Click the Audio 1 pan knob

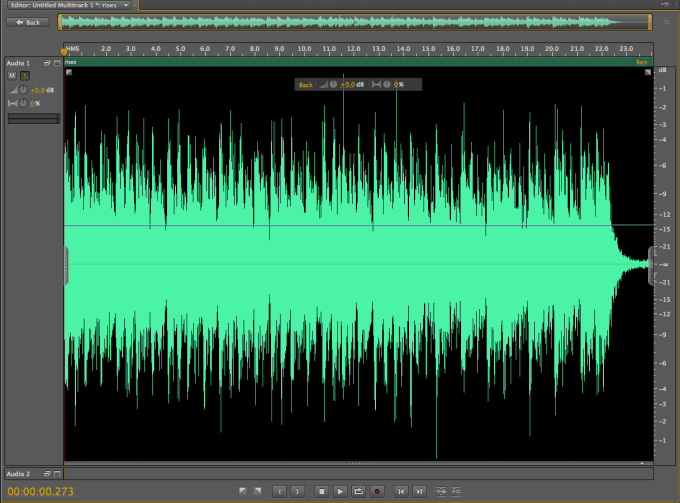tap(23, 103)
